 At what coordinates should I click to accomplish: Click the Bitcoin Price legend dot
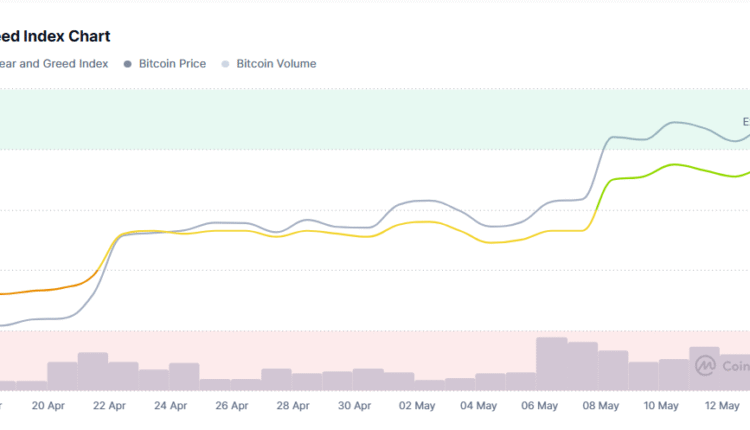coord(128,64)
